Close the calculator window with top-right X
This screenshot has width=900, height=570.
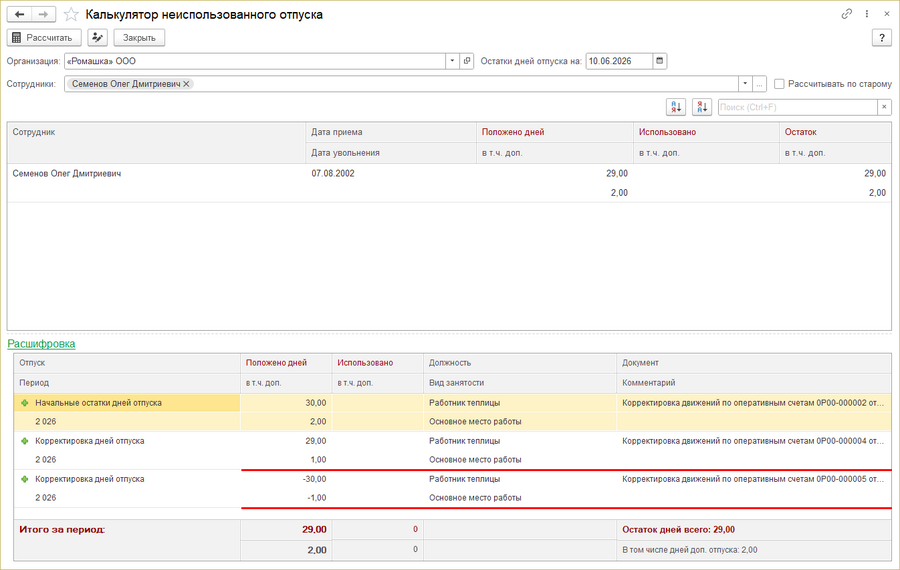coord(886,14)
